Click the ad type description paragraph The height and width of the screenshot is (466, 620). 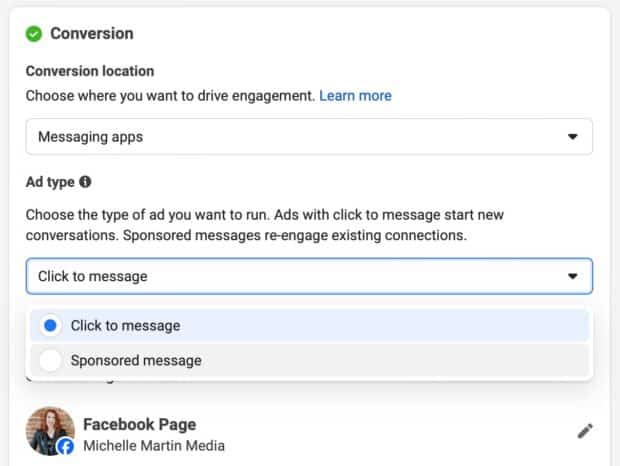(x=265, y=225)
